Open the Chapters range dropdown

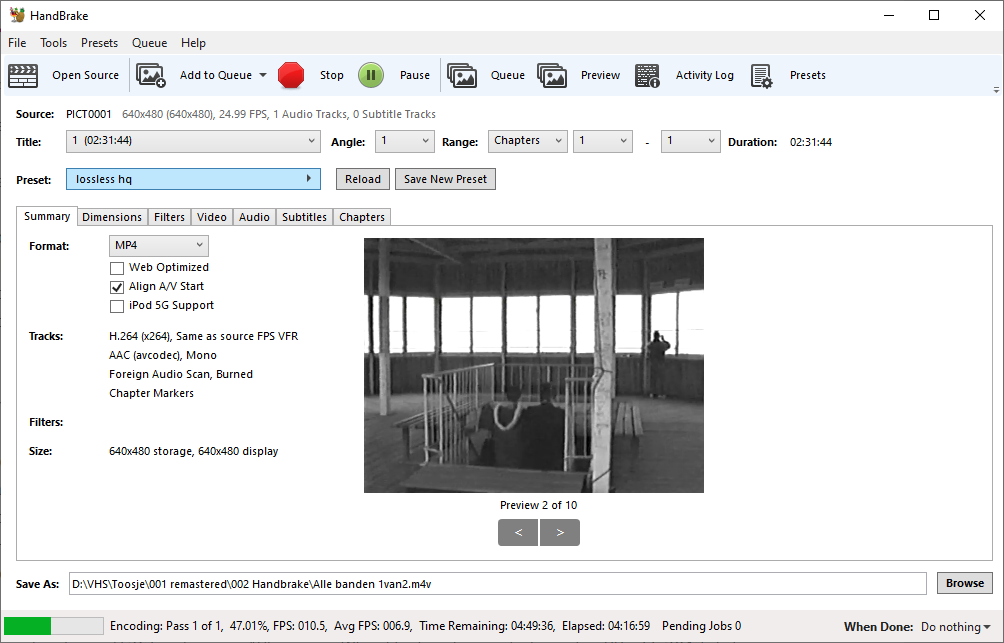click(x=527, y=141)
